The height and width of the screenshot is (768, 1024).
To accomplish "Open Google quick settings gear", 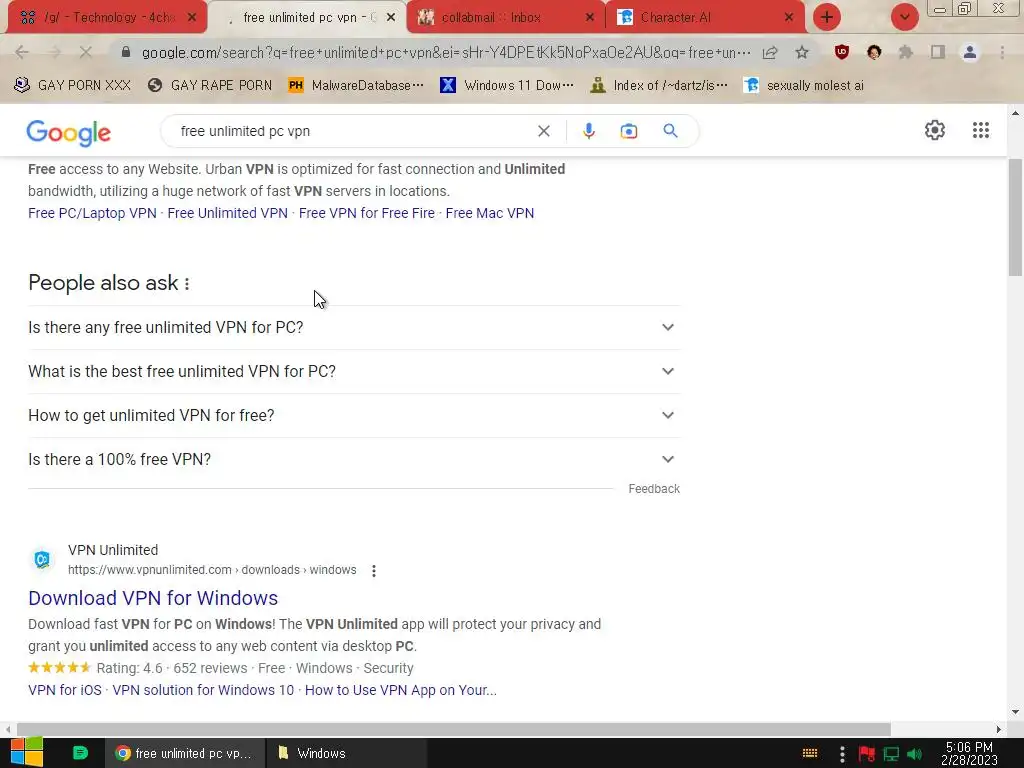I will 935,130.
